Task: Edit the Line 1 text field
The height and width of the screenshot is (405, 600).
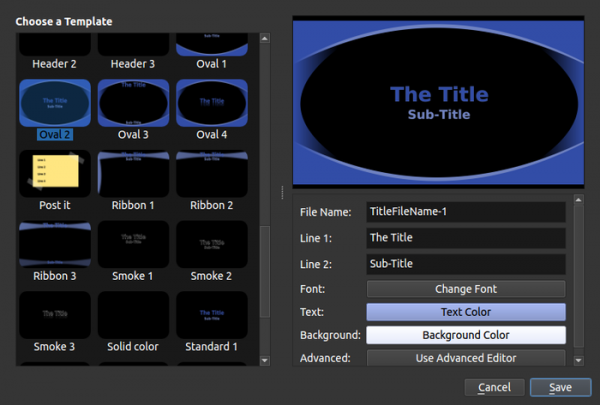Action: [x=465, y=238]
